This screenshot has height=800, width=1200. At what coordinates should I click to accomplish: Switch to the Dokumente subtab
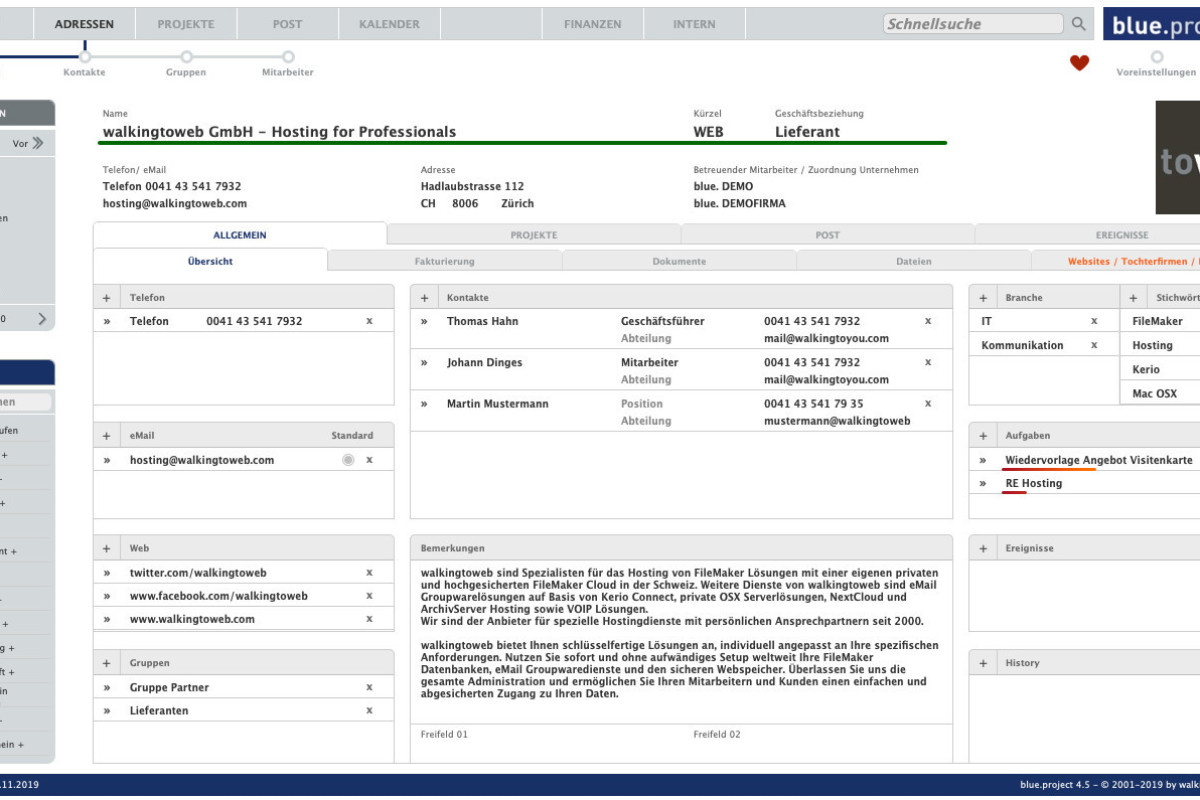679,261
